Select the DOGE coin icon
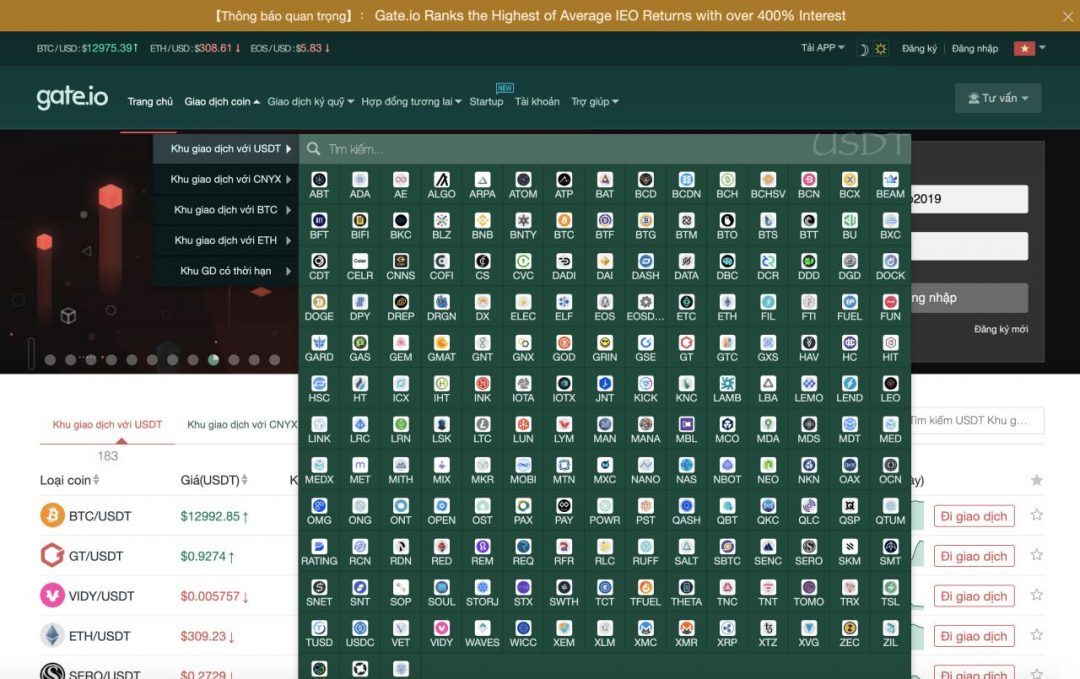Image resolution: width=1080 pixels, height=679 pixels. 319,302
